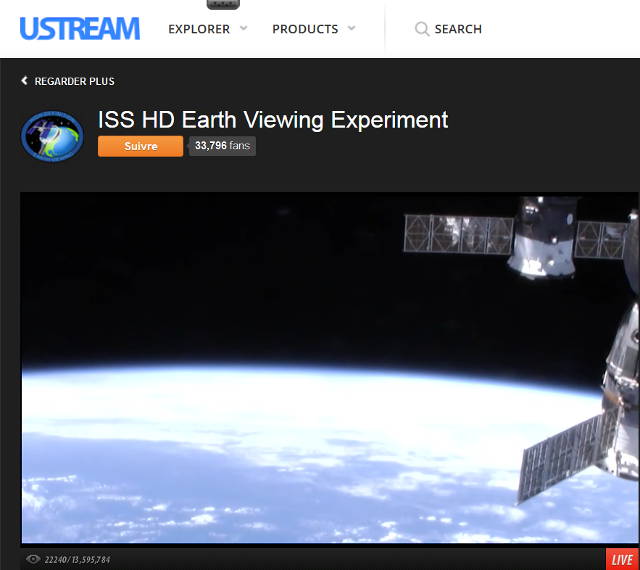This screenshot has width=640, height=570.
Task: Follow the channel with Suivre button
Action: 140,146
